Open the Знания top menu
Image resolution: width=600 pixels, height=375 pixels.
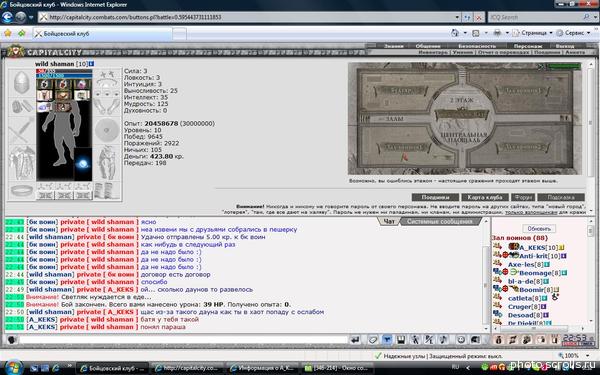click(x=393, y=46)
